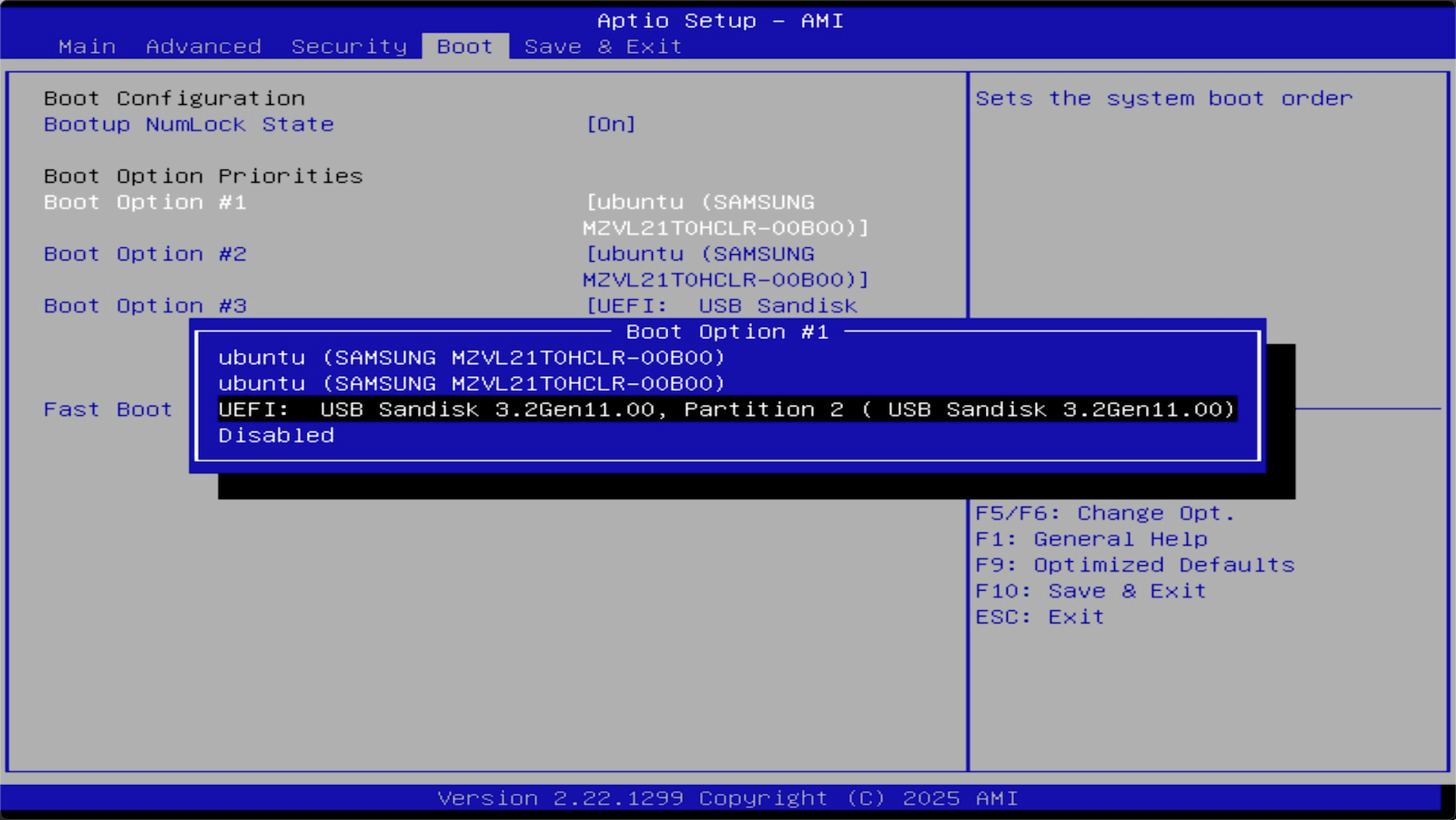Image resolution: width=1456 pixels, height=820 pixels.
Task: Click the ESC Exit help entry
Action: click(x=1039, y=616)
